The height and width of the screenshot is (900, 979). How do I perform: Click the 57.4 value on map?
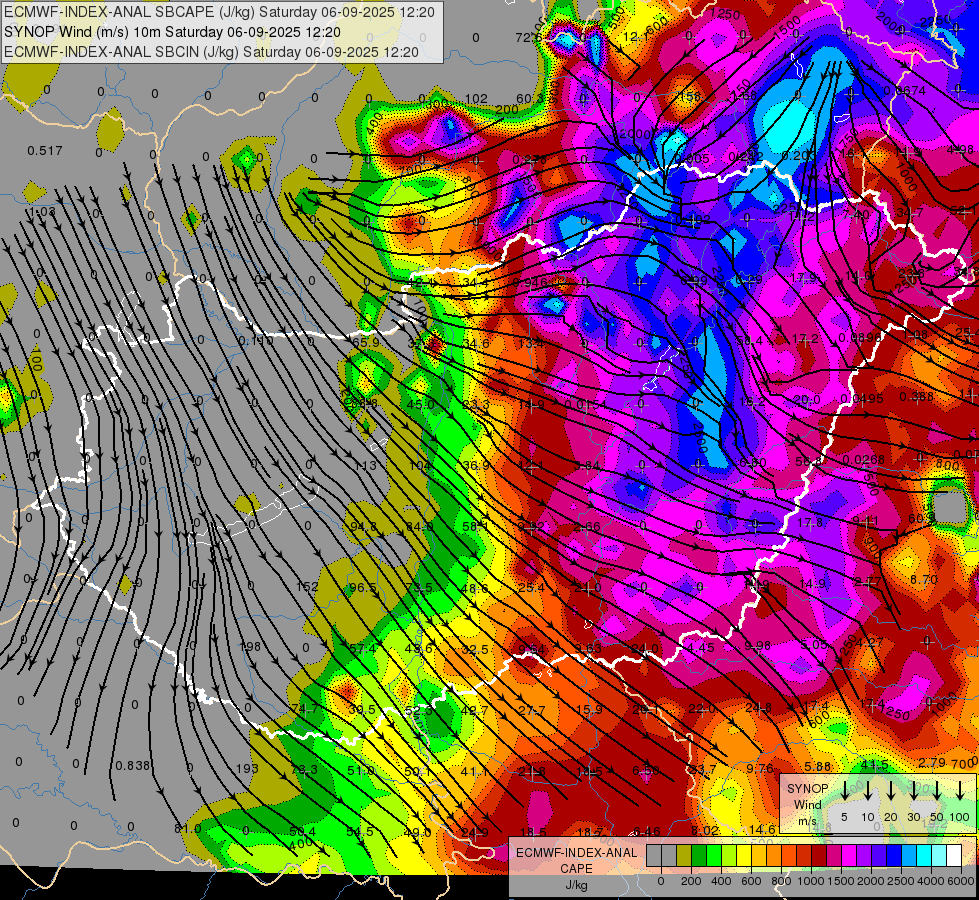click(x=363, y=649)
